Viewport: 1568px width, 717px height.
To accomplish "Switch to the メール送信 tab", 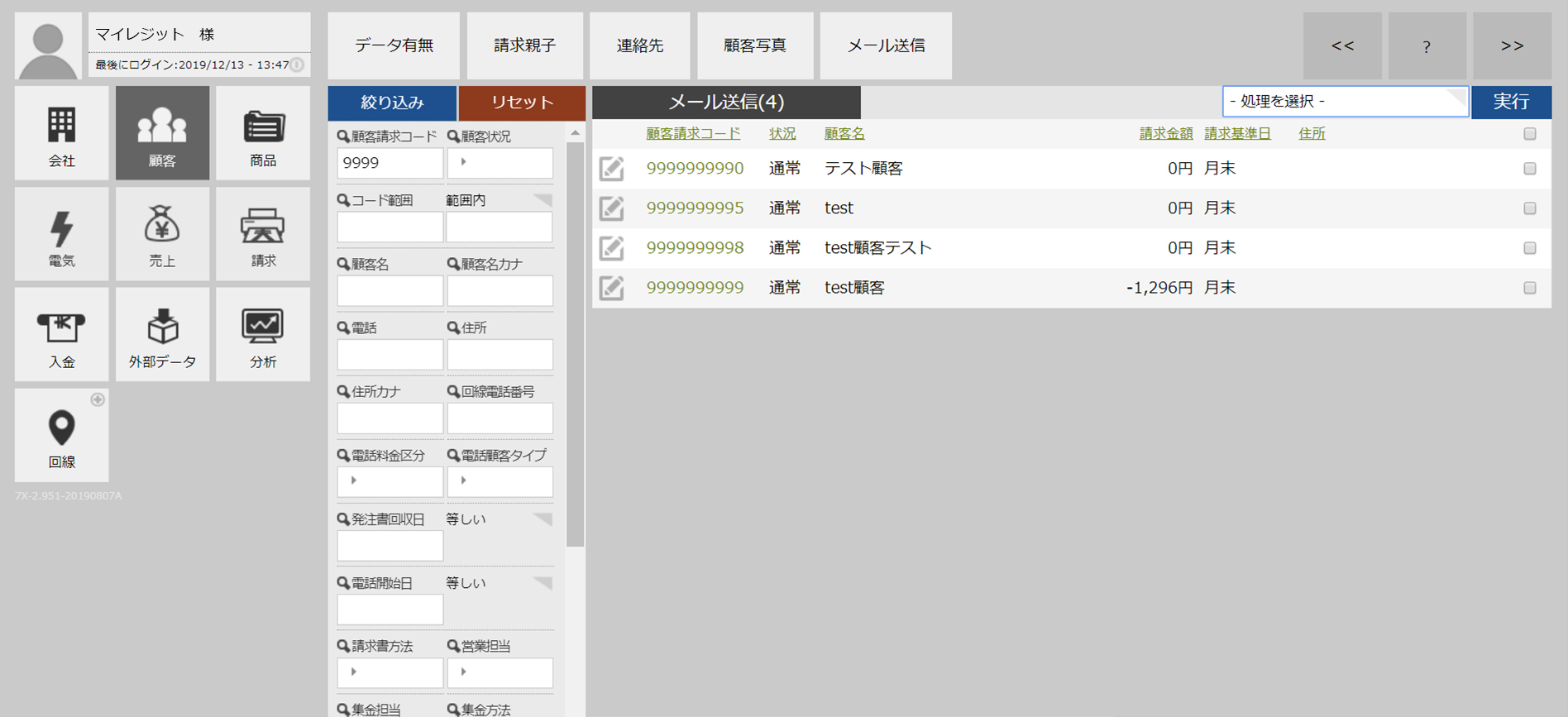I will [886, 45].
